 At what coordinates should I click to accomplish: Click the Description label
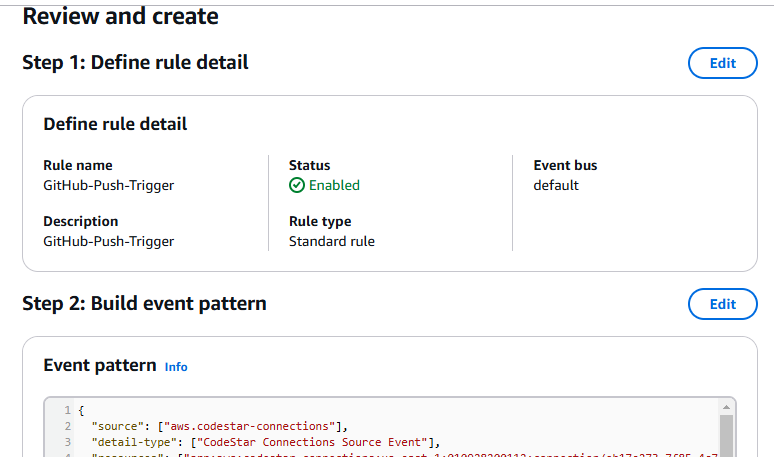[80, 221]
